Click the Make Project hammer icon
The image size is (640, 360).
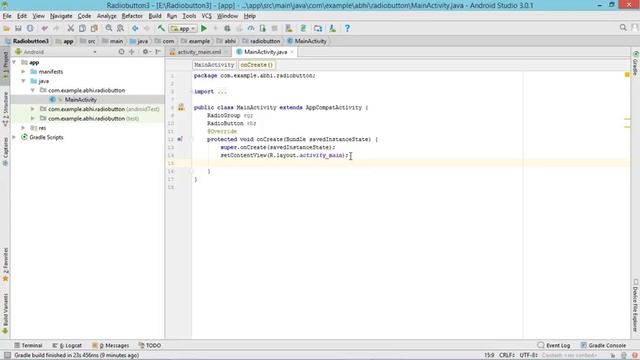pyautogui.click(x=161, y=29)
